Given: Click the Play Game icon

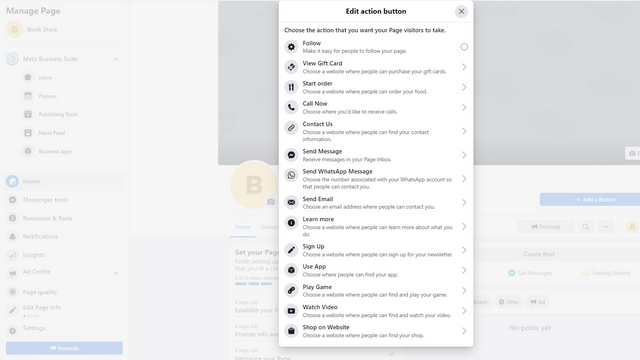Looking at the screenshot, I should coord(291,290).
